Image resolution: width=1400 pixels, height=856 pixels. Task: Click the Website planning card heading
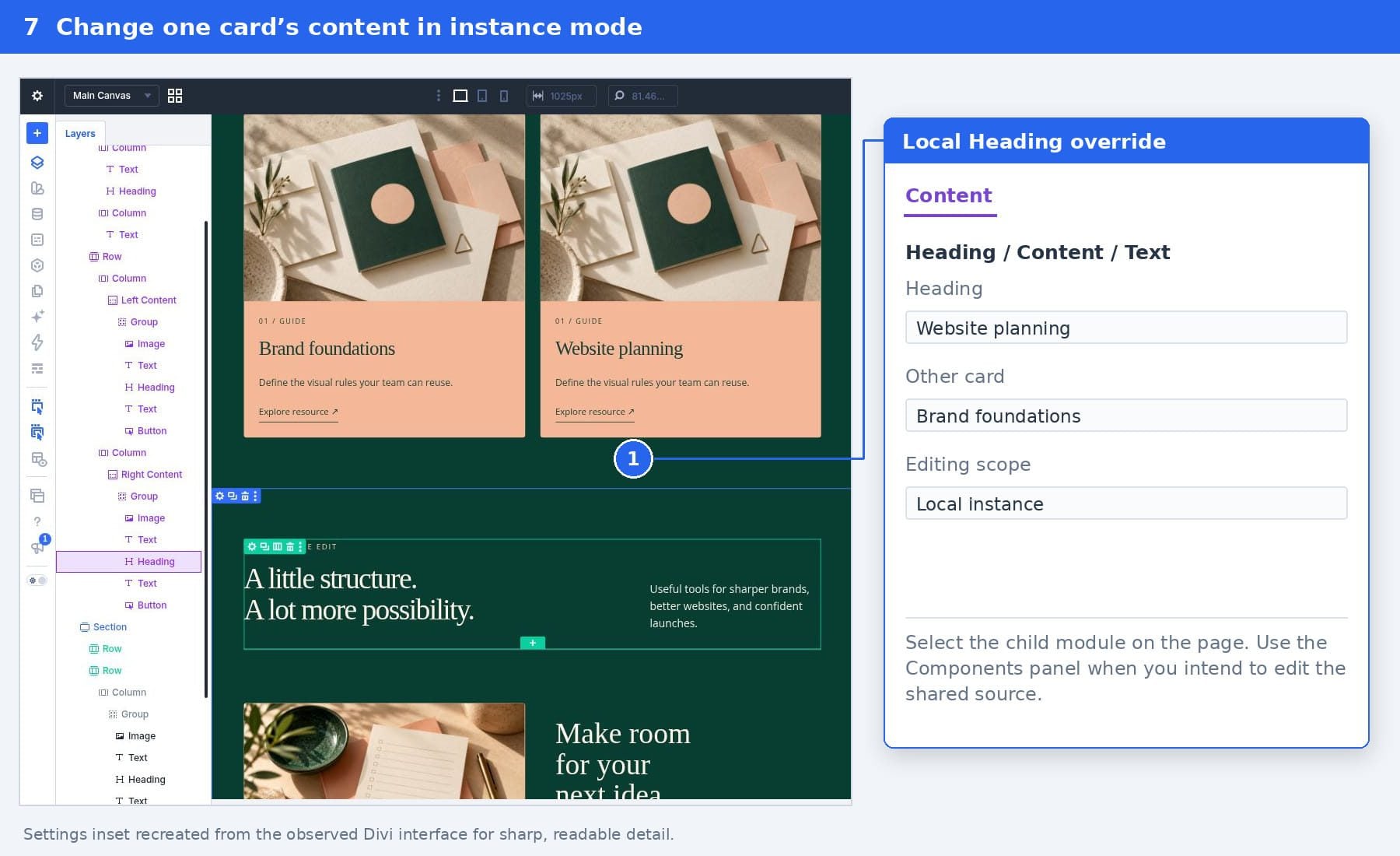(619, 349)
